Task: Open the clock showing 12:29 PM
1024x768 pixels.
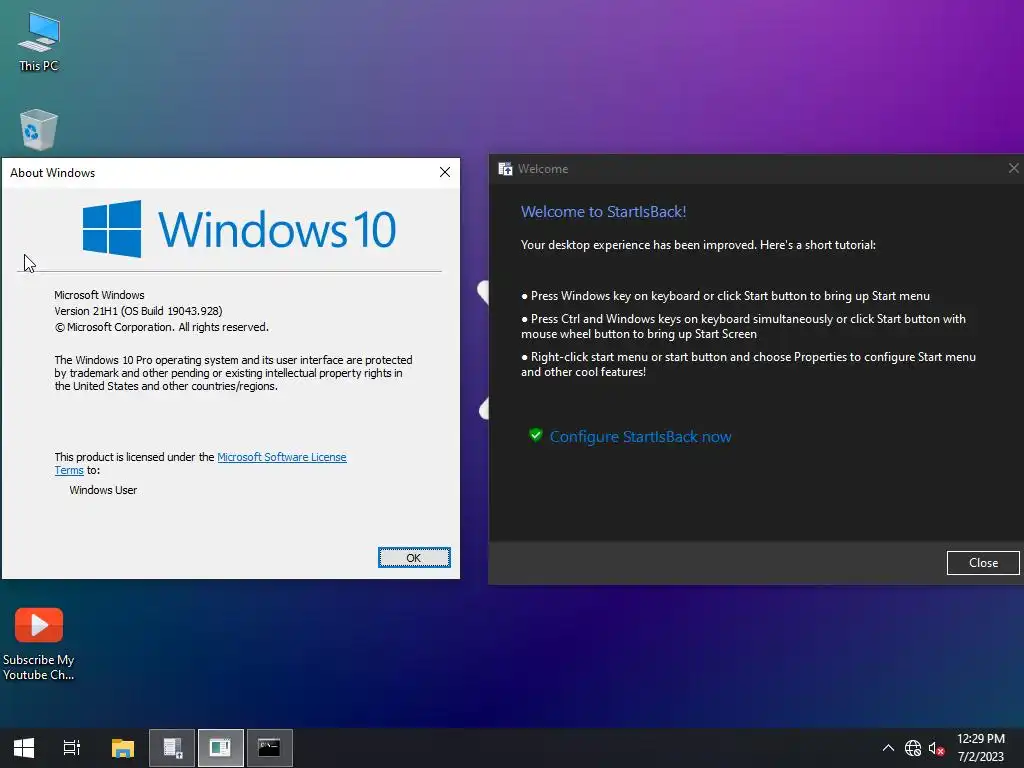Action: pyautogui.click(x=981, y=739)
